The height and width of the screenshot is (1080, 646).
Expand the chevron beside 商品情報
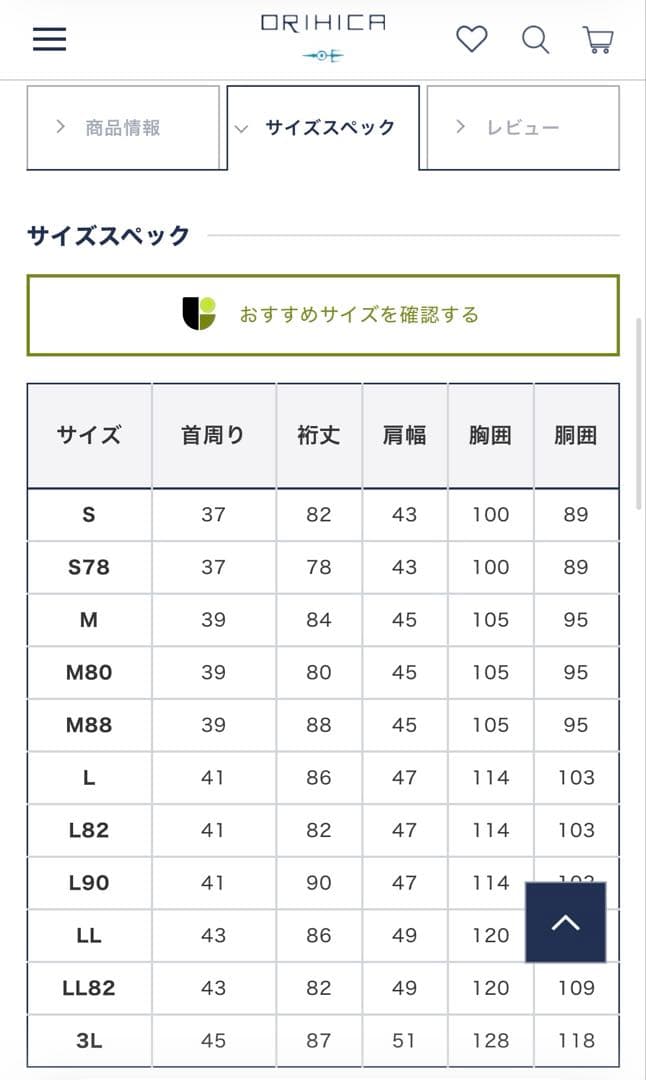[x=61, y=127]
